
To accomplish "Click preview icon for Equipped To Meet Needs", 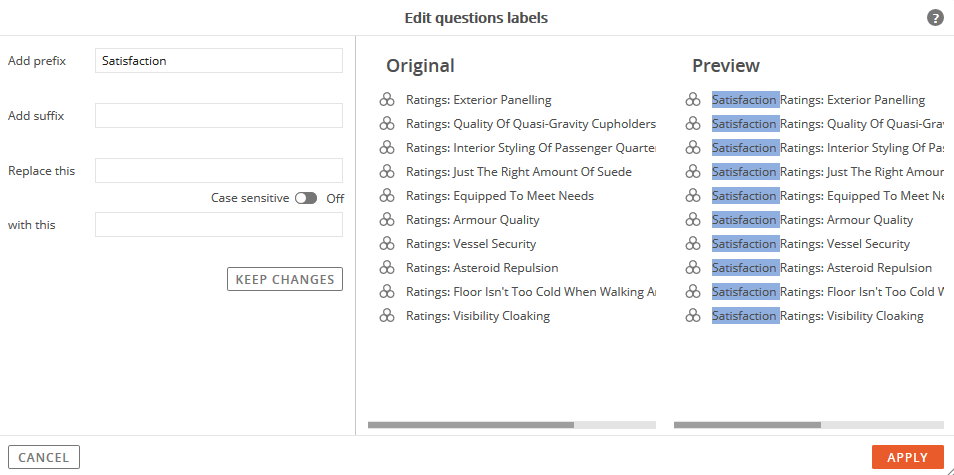I will pyautogui.click(x=693, y=196).
